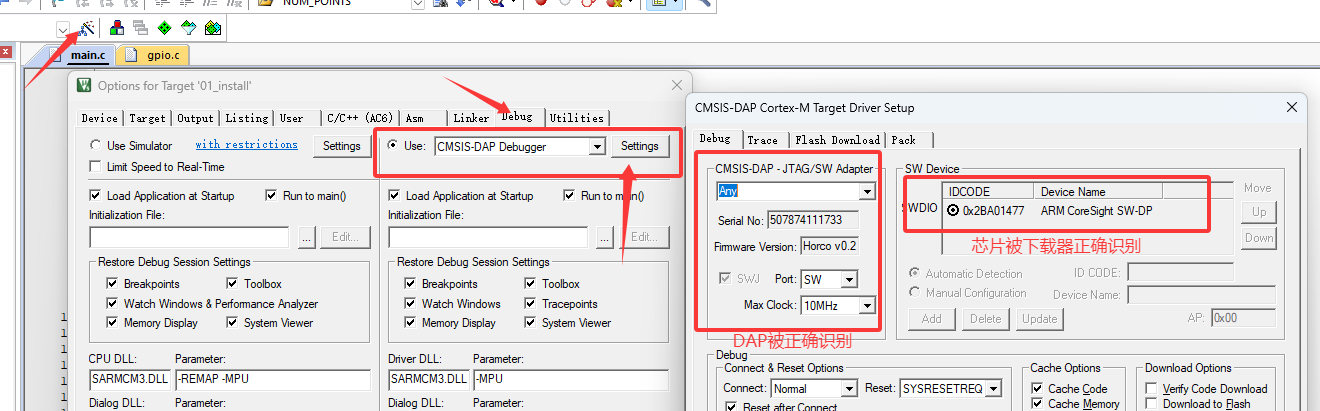Click simulator Settings button
The image size is (1320, 411).
tap(342, 146)
